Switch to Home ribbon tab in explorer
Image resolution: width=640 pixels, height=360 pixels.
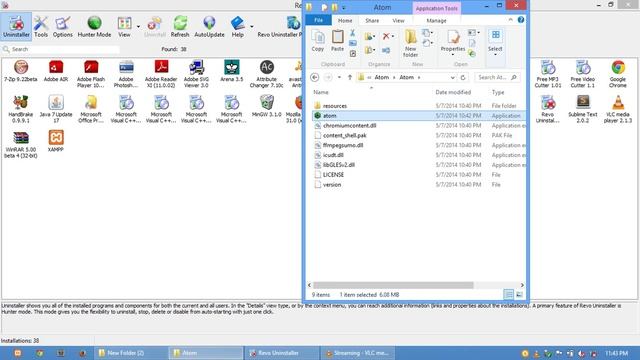(x=345, y=20)
